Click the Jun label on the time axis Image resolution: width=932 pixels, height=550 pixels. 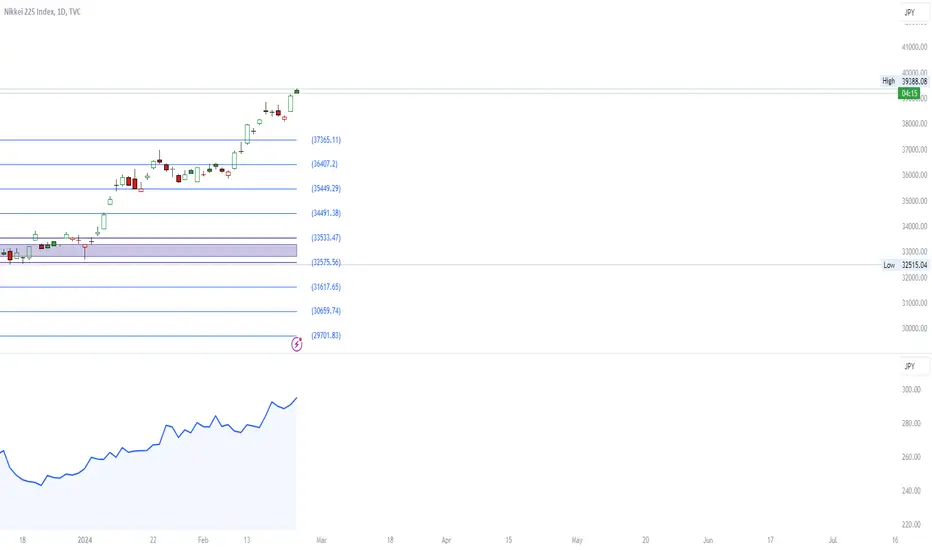(708, 540)
